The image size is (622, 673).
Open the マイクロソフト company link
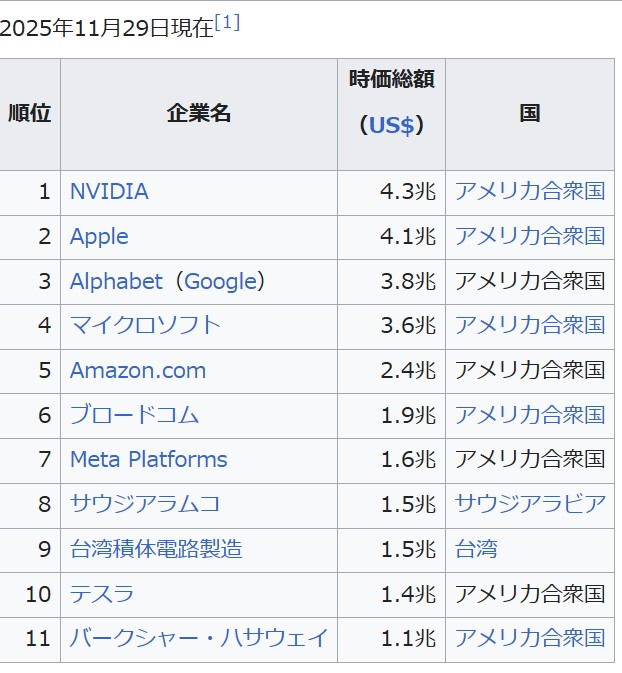pos(145,326)
